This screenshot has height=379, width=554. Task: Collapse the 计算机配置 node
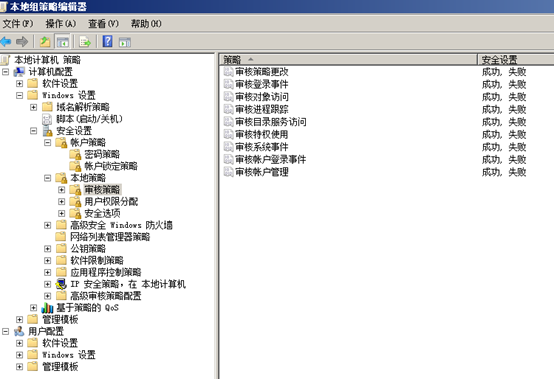point(5,72)
